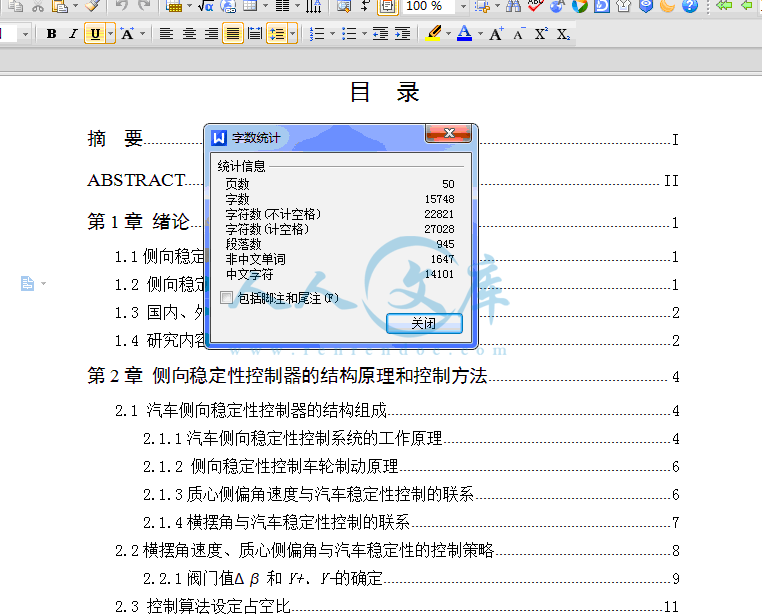Open the underline style dropdown arrow

(111, 34)
